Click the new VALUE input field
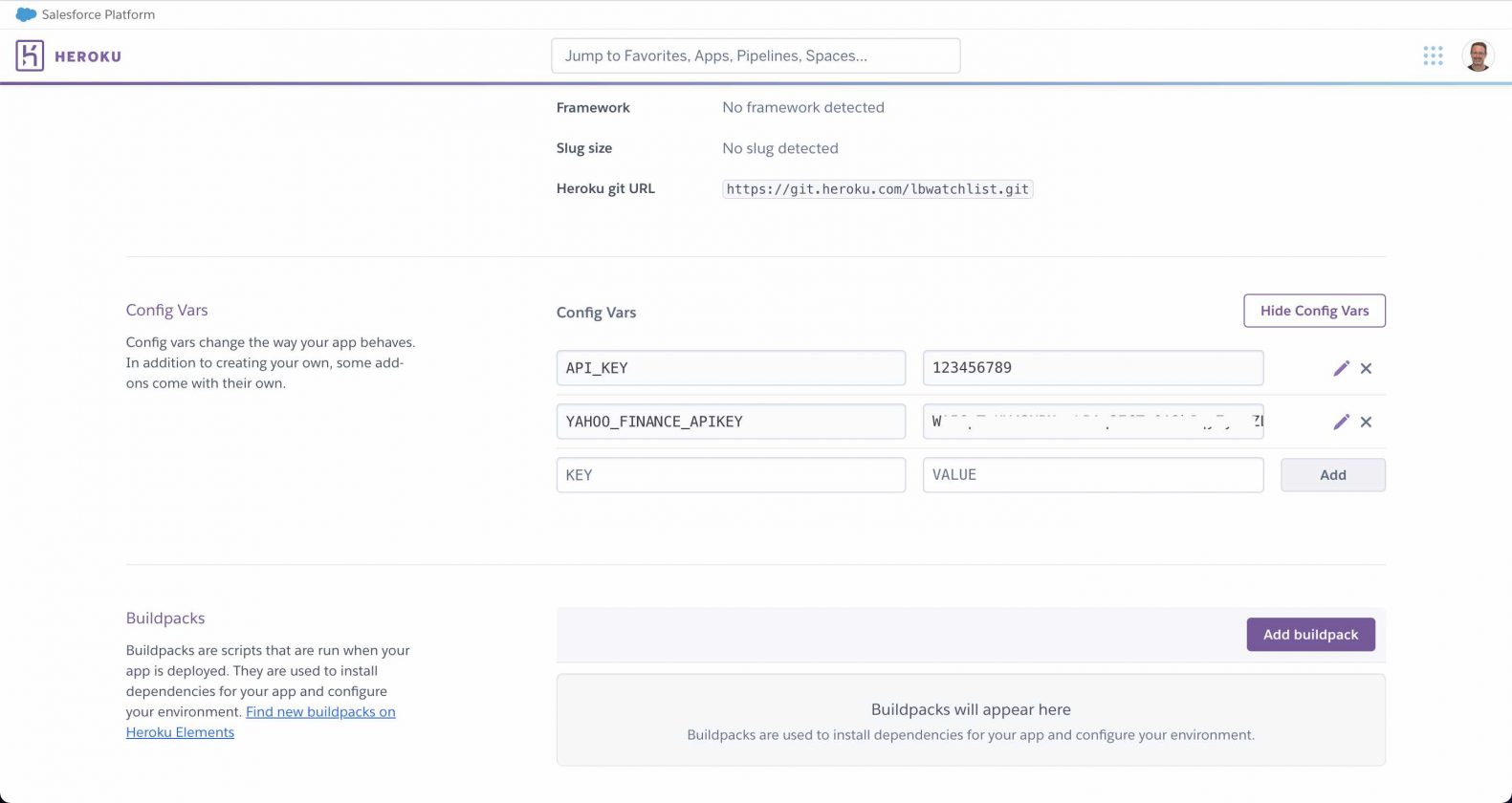Image resolution: width=1512 pixels, height=803 pixels. [1092, 475]
